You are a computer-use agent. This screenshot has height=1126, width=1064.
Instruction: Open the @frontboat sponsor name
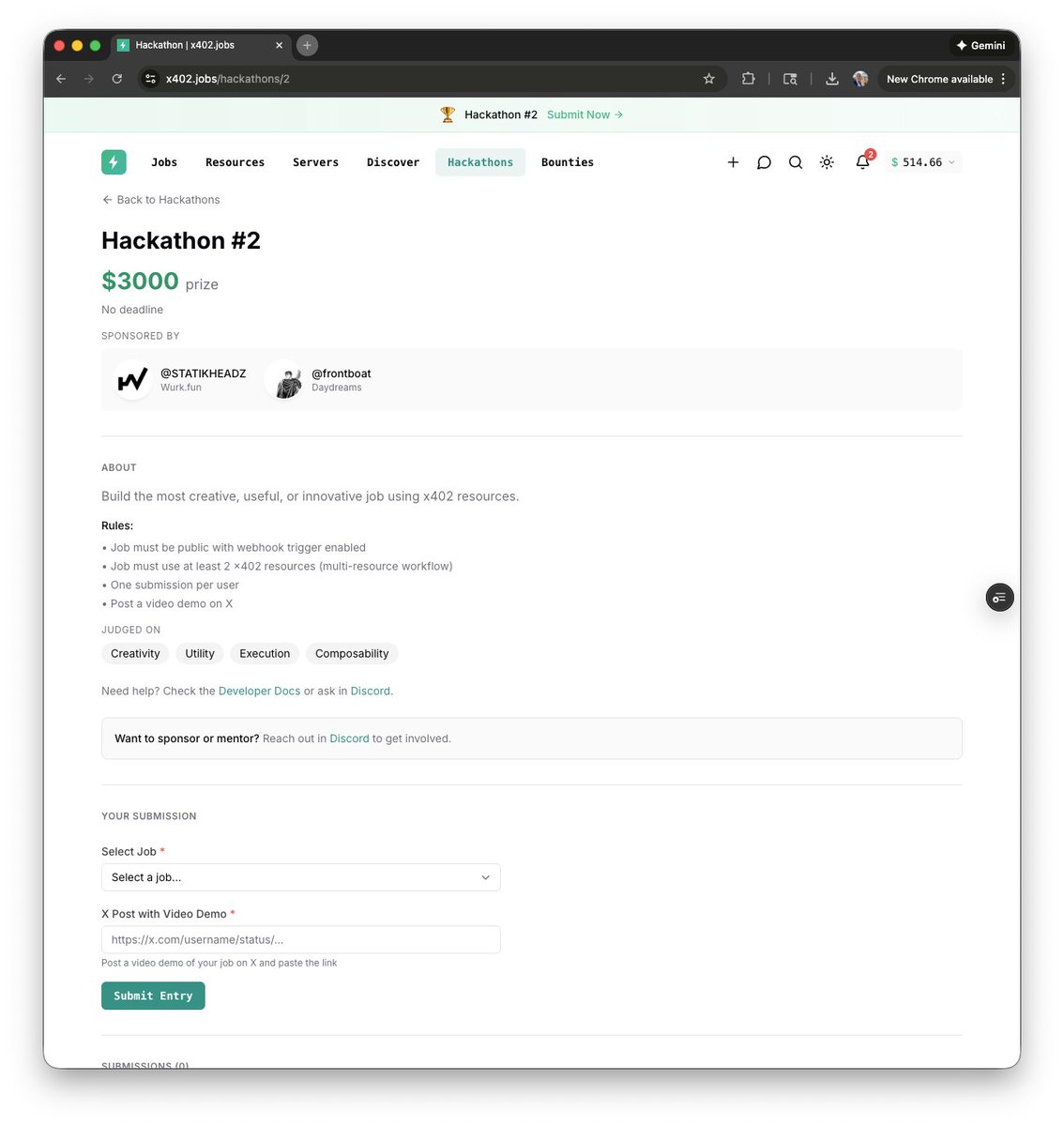[x=342, y=373]
